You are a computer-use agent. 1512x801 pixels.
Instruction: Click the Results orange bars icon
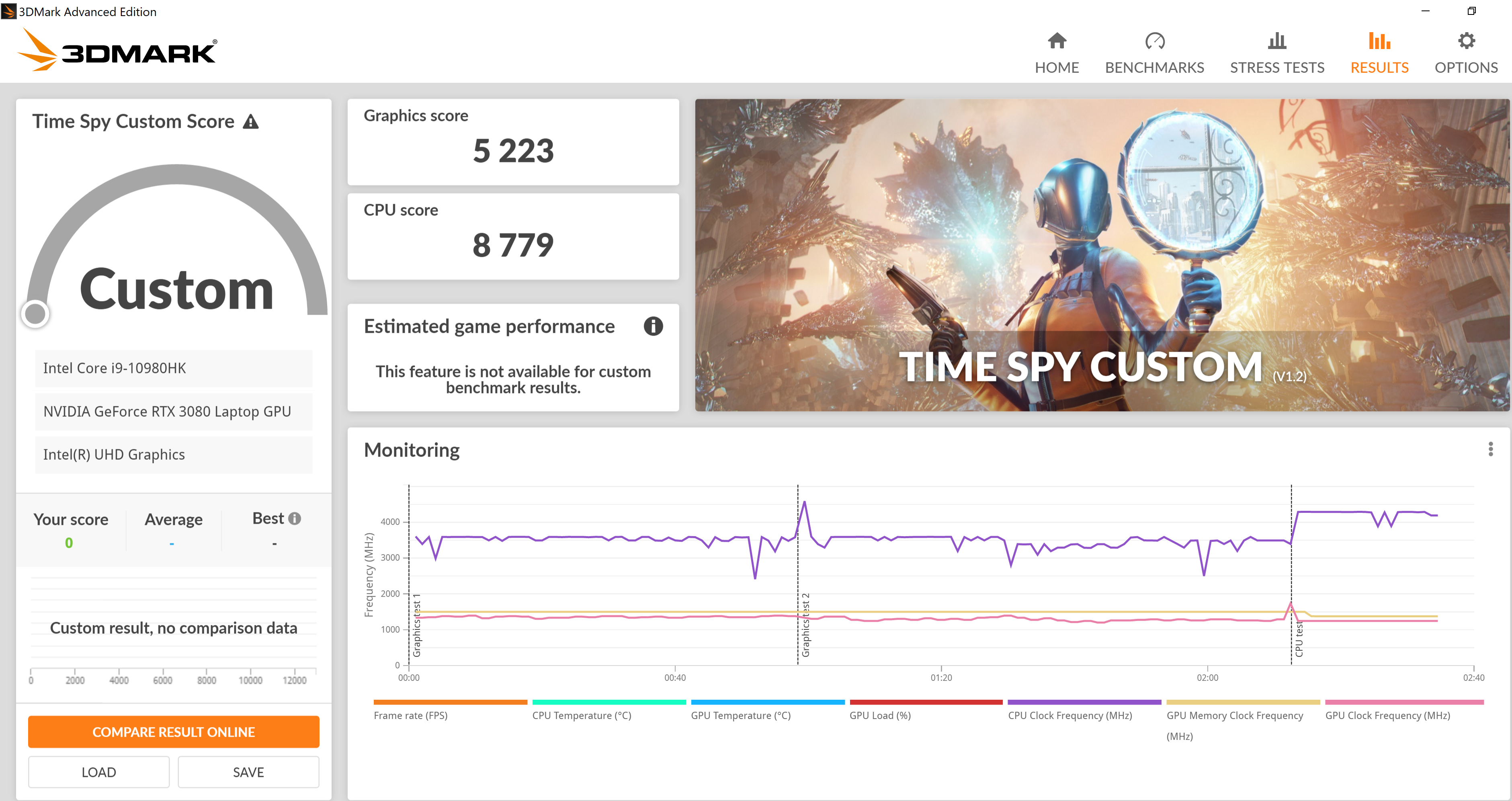(1379, 41)
